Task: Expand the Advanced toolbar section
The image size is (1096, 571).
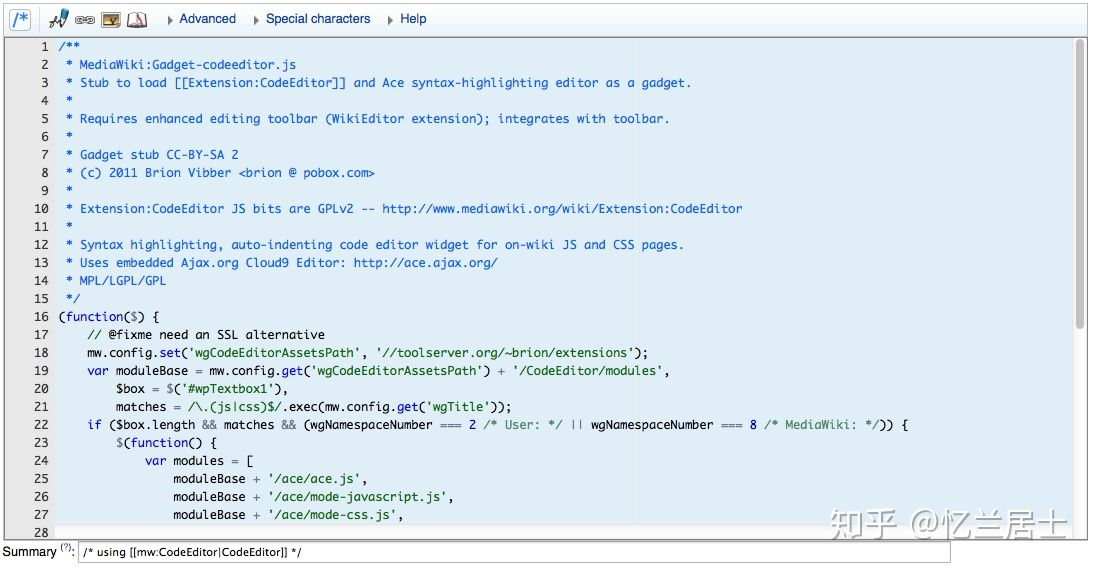Action: tap(202, 19)
